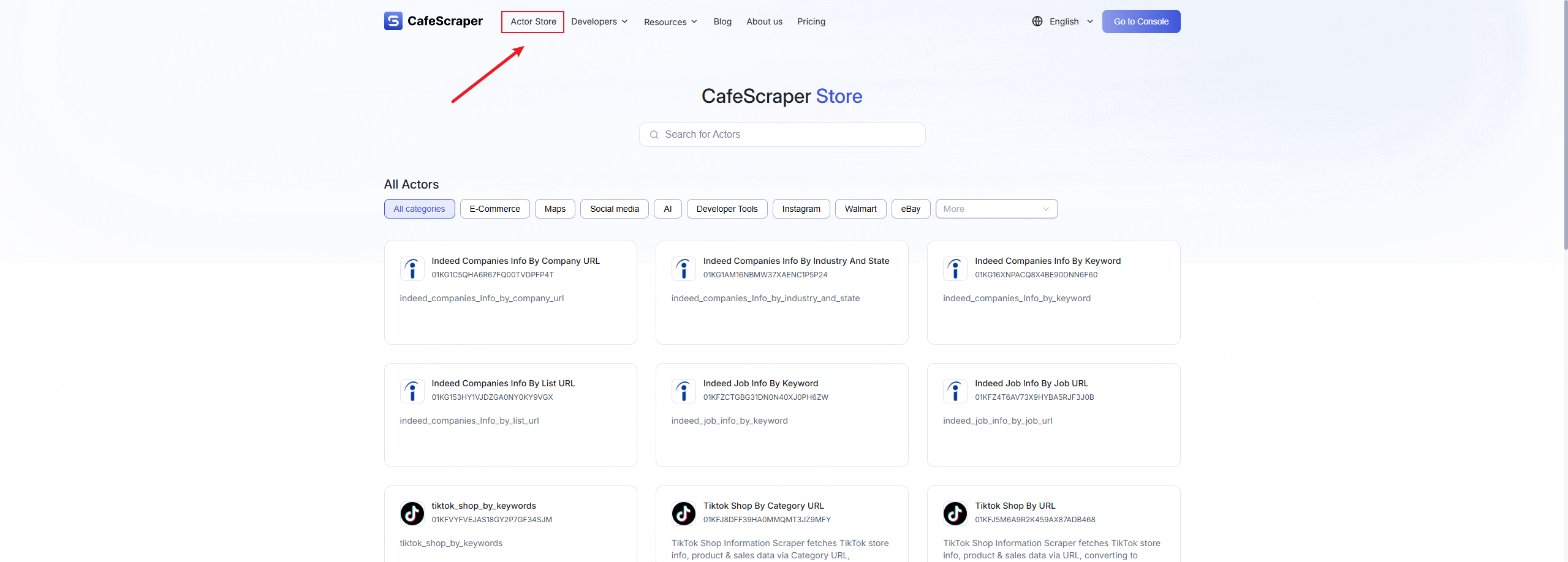1568x562 pixels.
Task: Click actor ID 01KFJ8DFF39HA0MMQMT3JZ9MFY
Action: tap(767, 520)
